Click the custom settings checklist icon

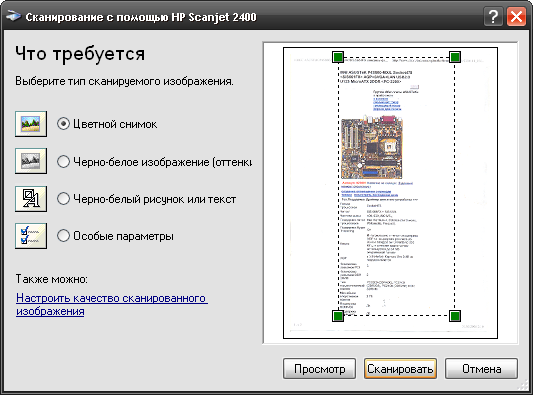(31, 236)
